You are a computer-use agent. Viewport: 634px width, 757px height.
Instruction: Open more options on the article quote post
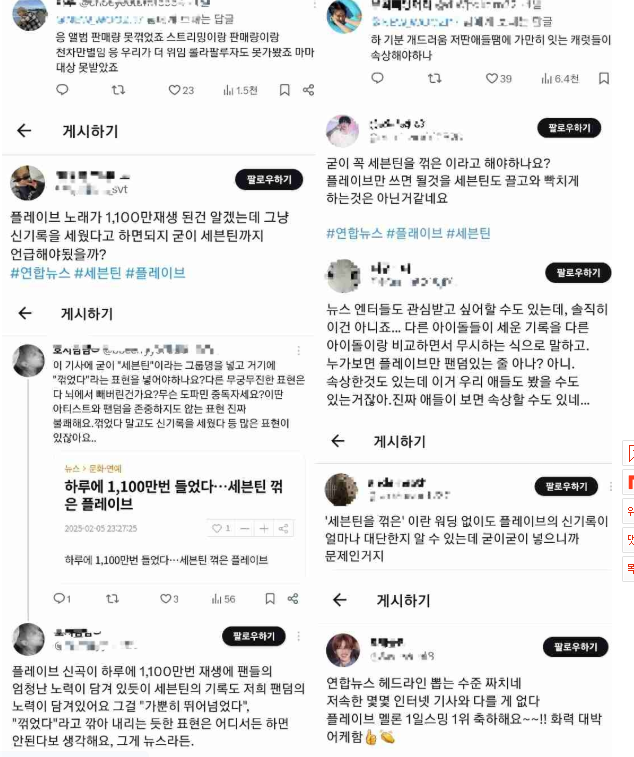[298, 350]
